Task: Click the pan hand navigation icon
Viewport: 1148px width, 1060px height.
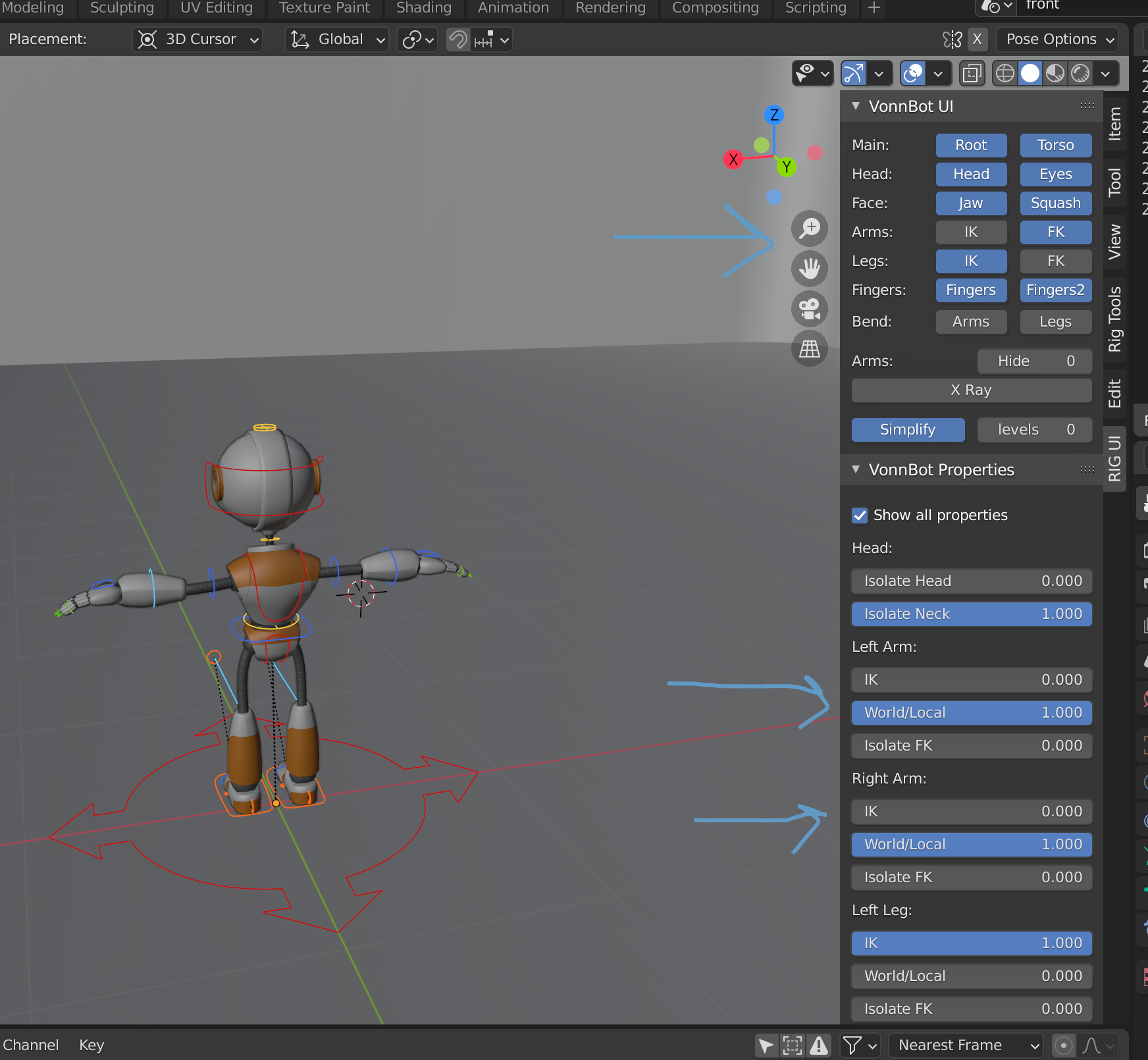Action: tap(810, 269)
